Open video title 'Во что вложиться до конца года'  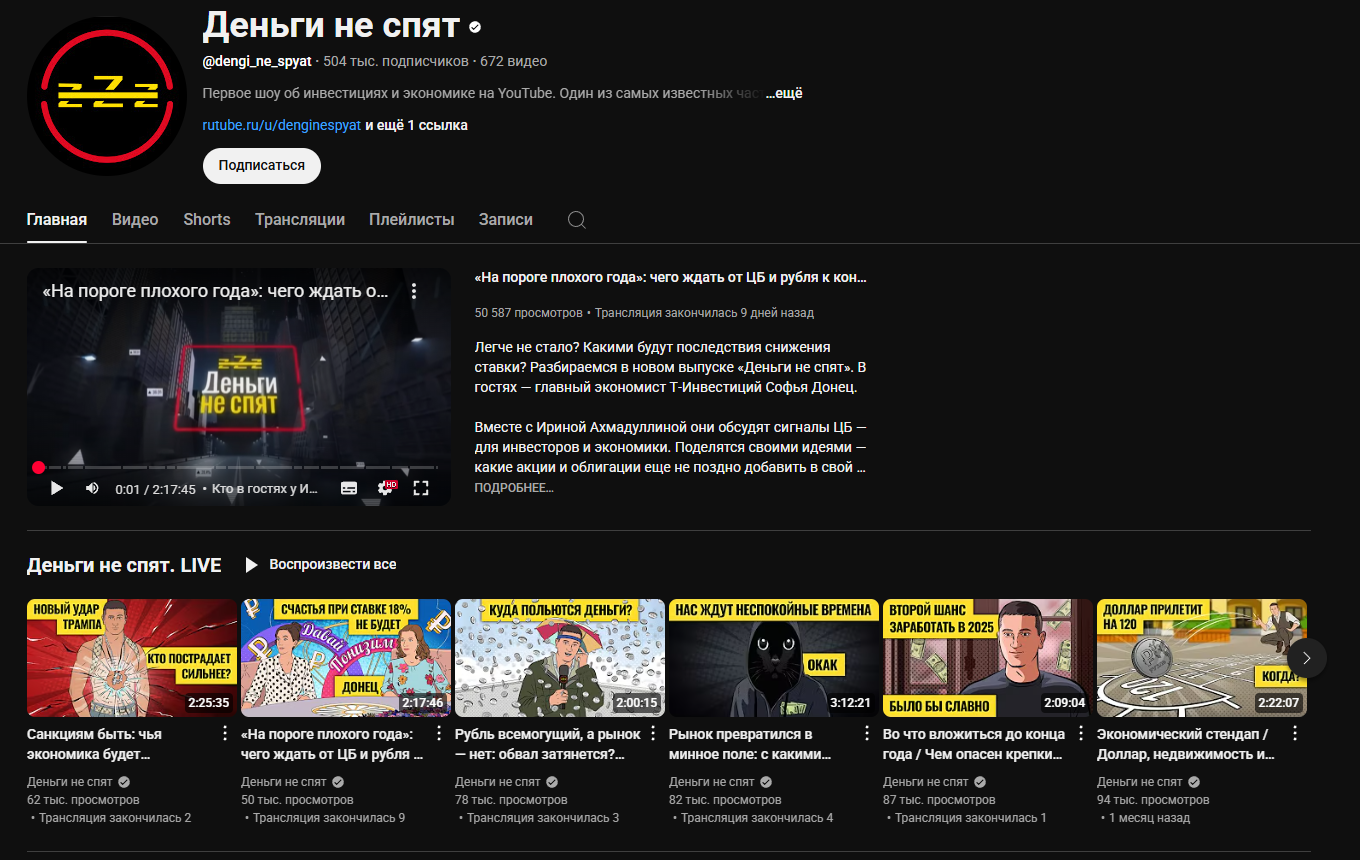(974, 744)
